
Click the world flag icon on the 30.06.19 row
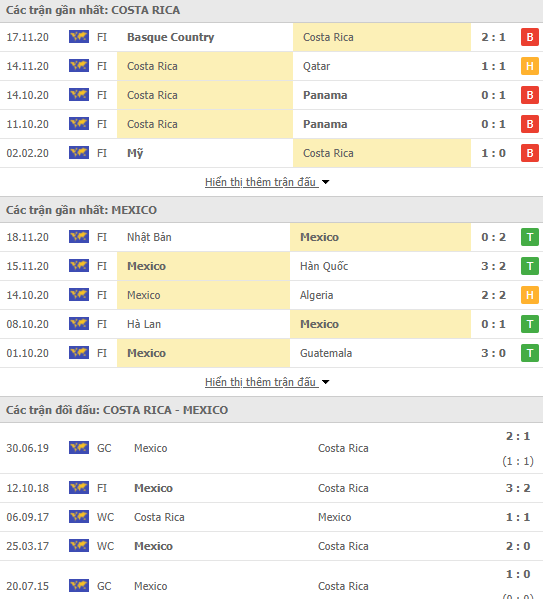79,448
